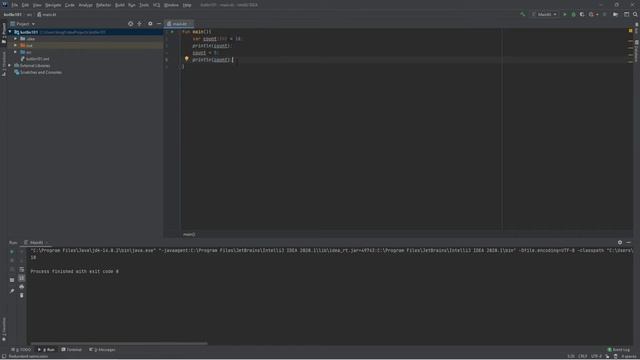Open the Navigate menu
The height and width of the screenshot is (360, 640).
tap(53, 5)
